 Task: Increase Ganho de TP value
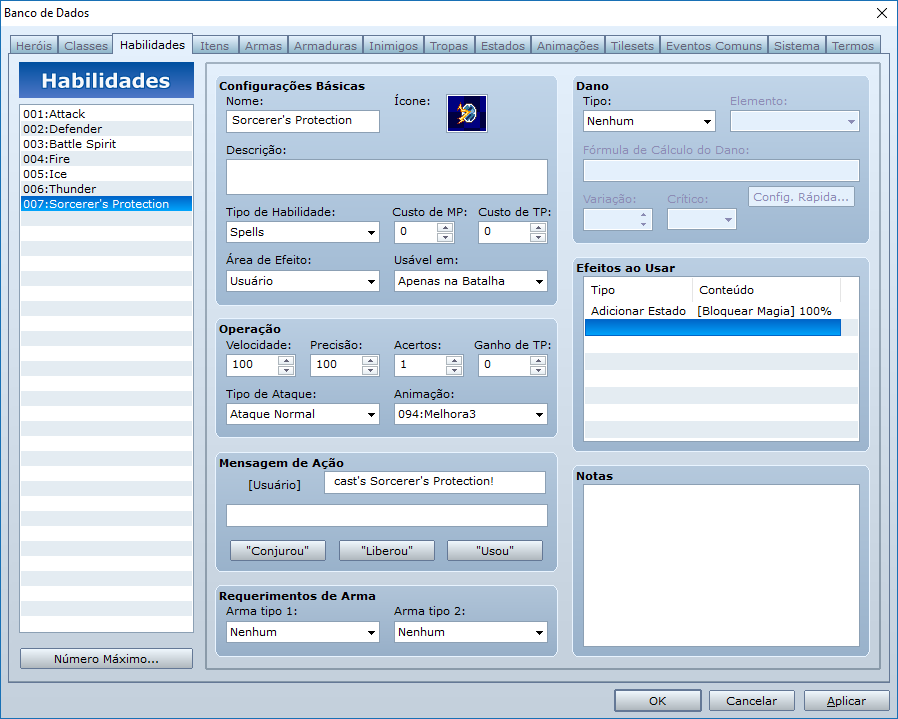click(x=538, y=360)
